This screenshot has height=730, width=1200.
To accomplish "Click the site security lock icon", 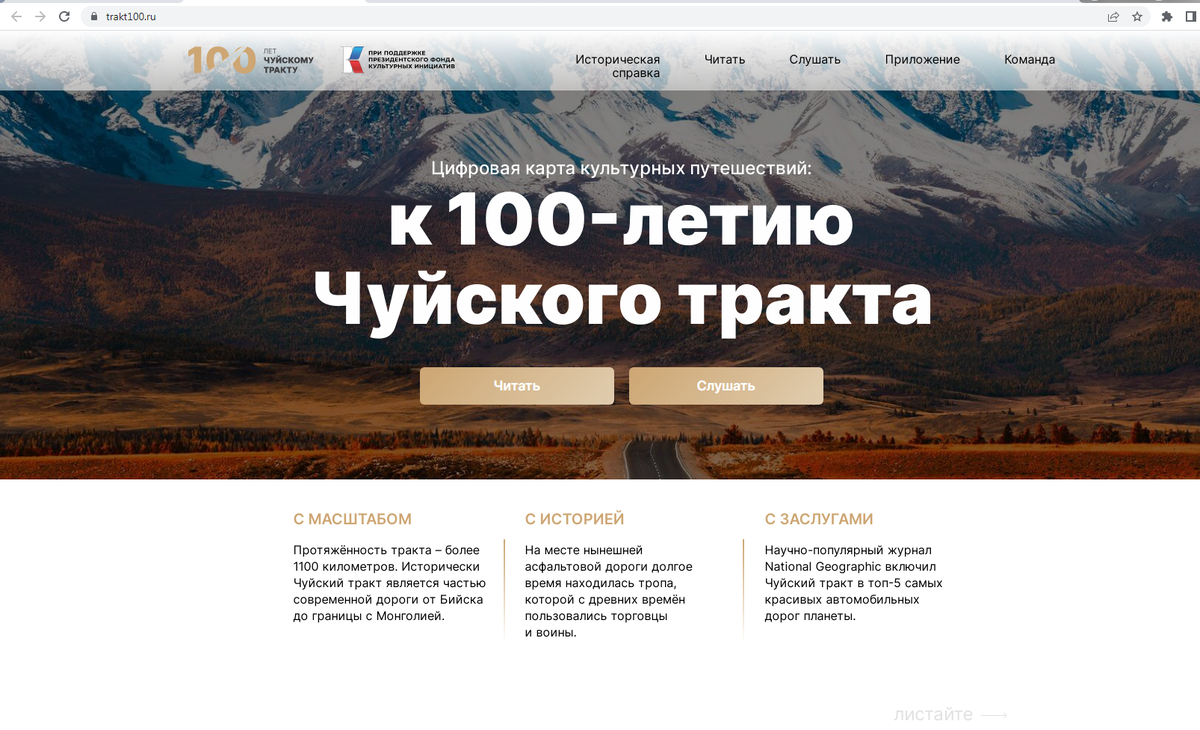I will pyautogui.click(x=94, y=16).
